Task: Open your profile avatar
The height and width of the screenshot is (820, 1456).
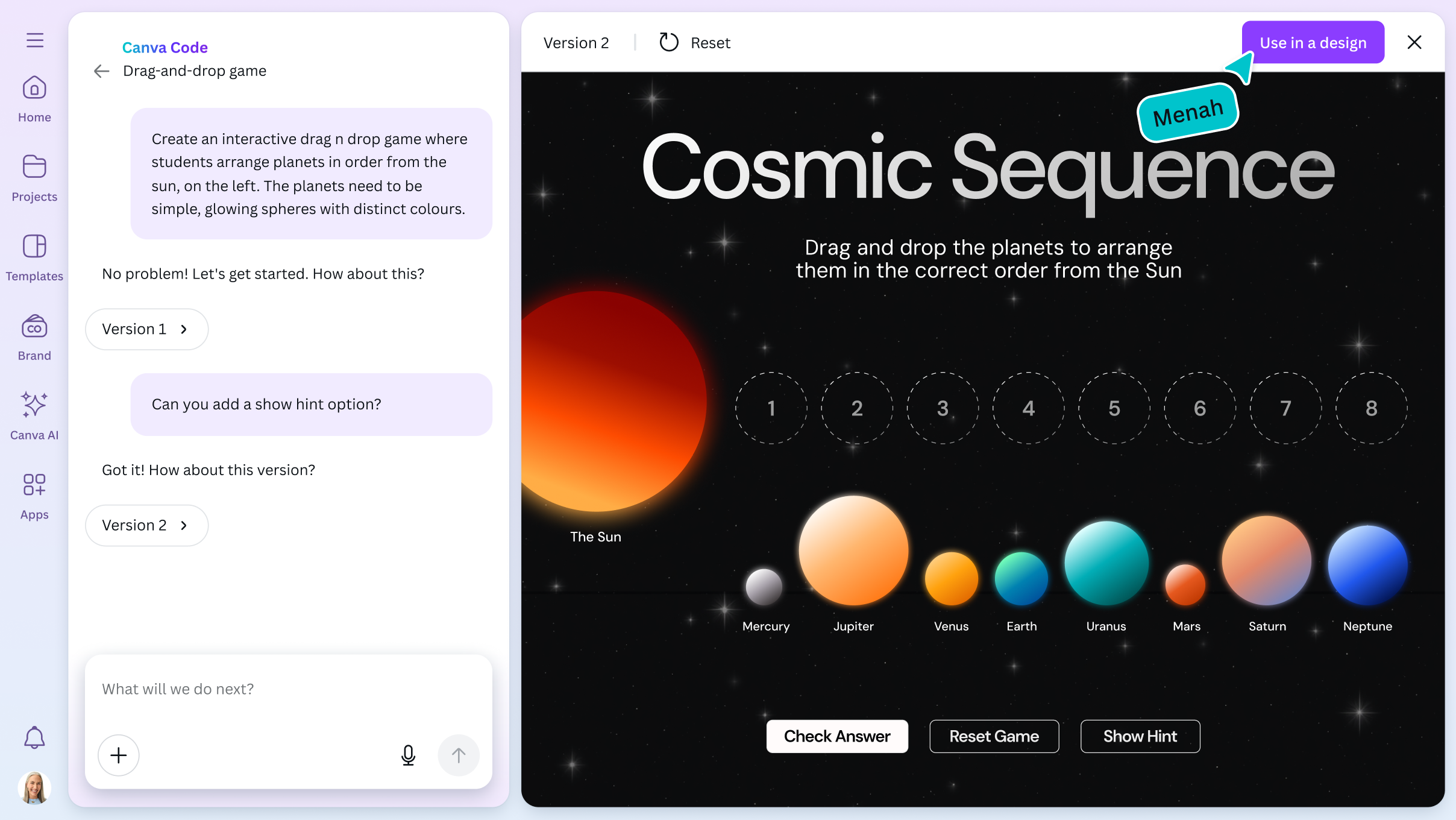Action: coord(34,787)
